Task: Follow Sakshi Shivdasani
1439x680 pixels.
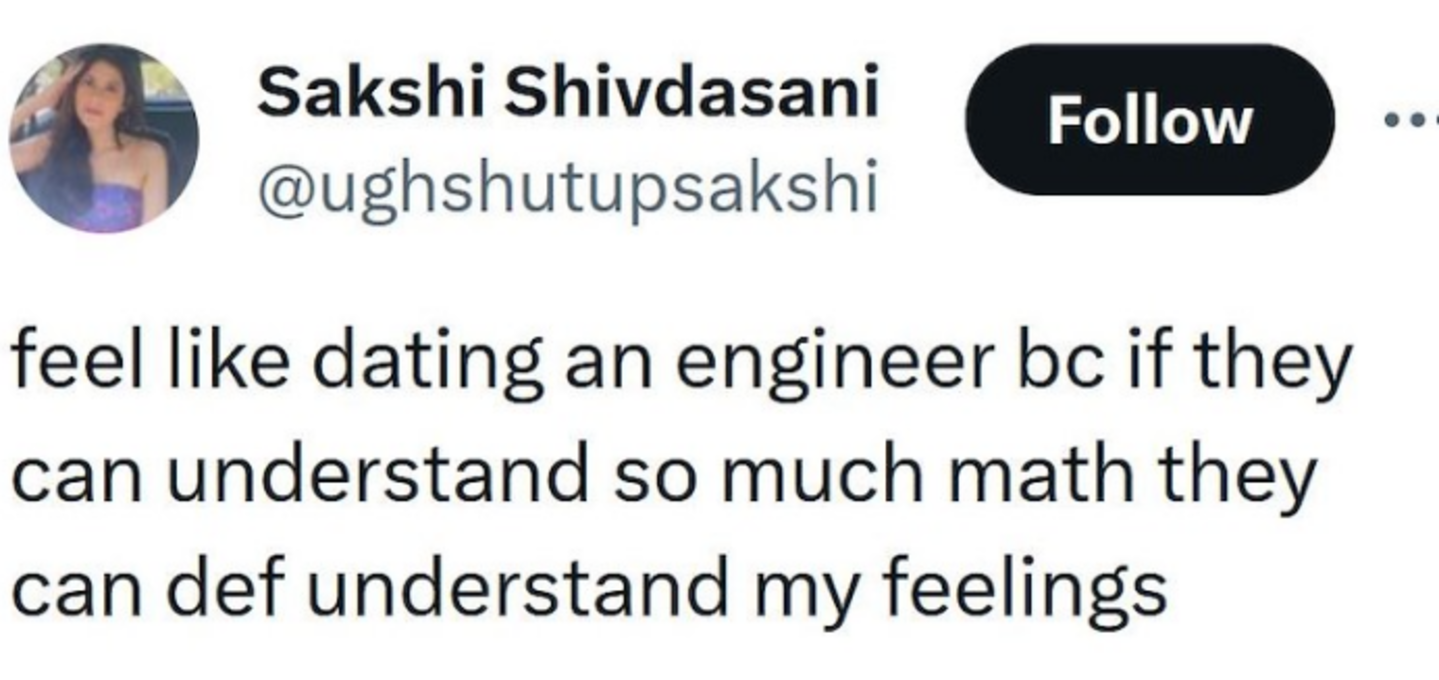Action: (1149, 120)
